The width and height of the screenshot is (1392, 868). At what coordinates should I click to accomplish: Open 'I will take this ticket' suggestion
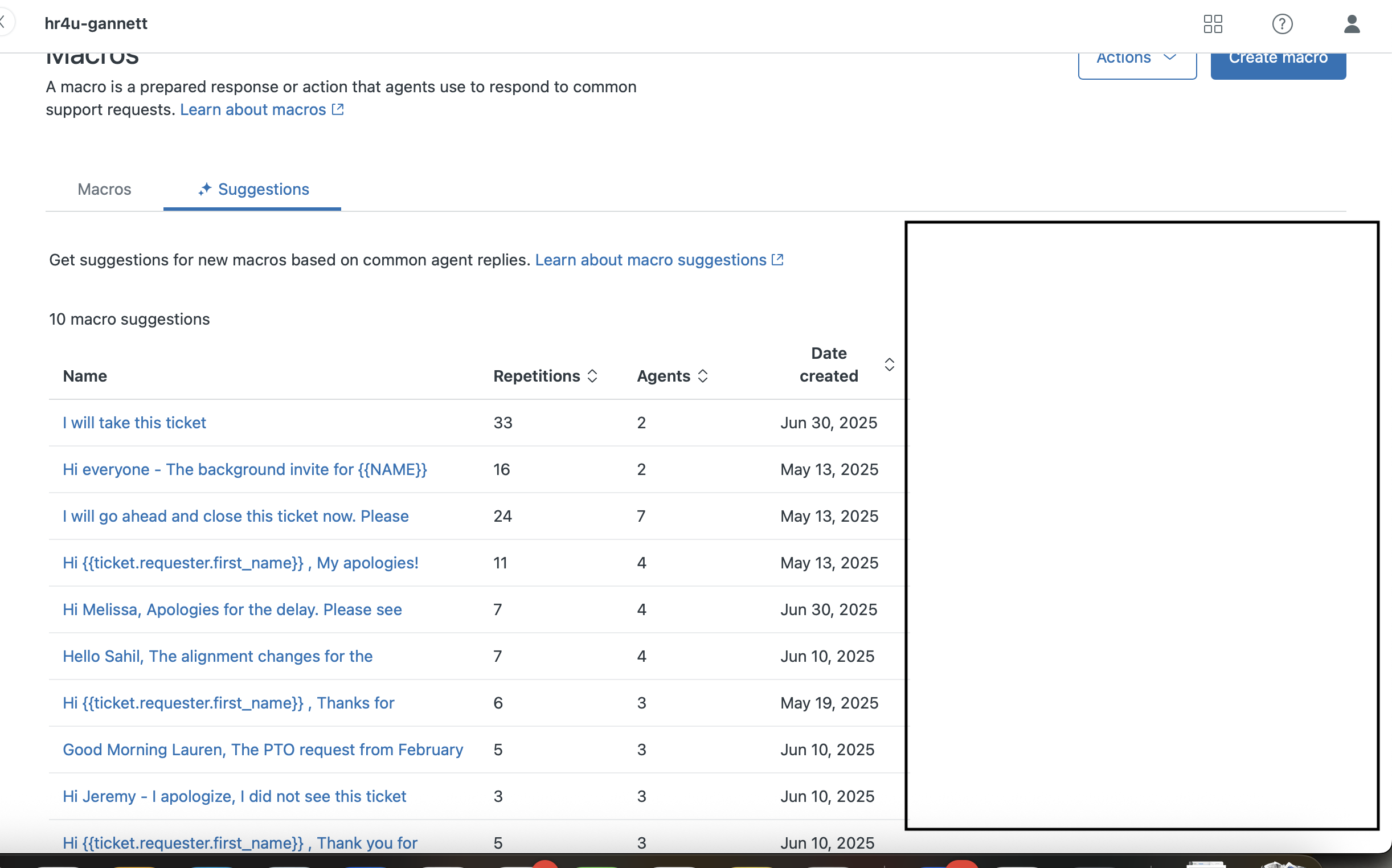click(x=134, y=423)
